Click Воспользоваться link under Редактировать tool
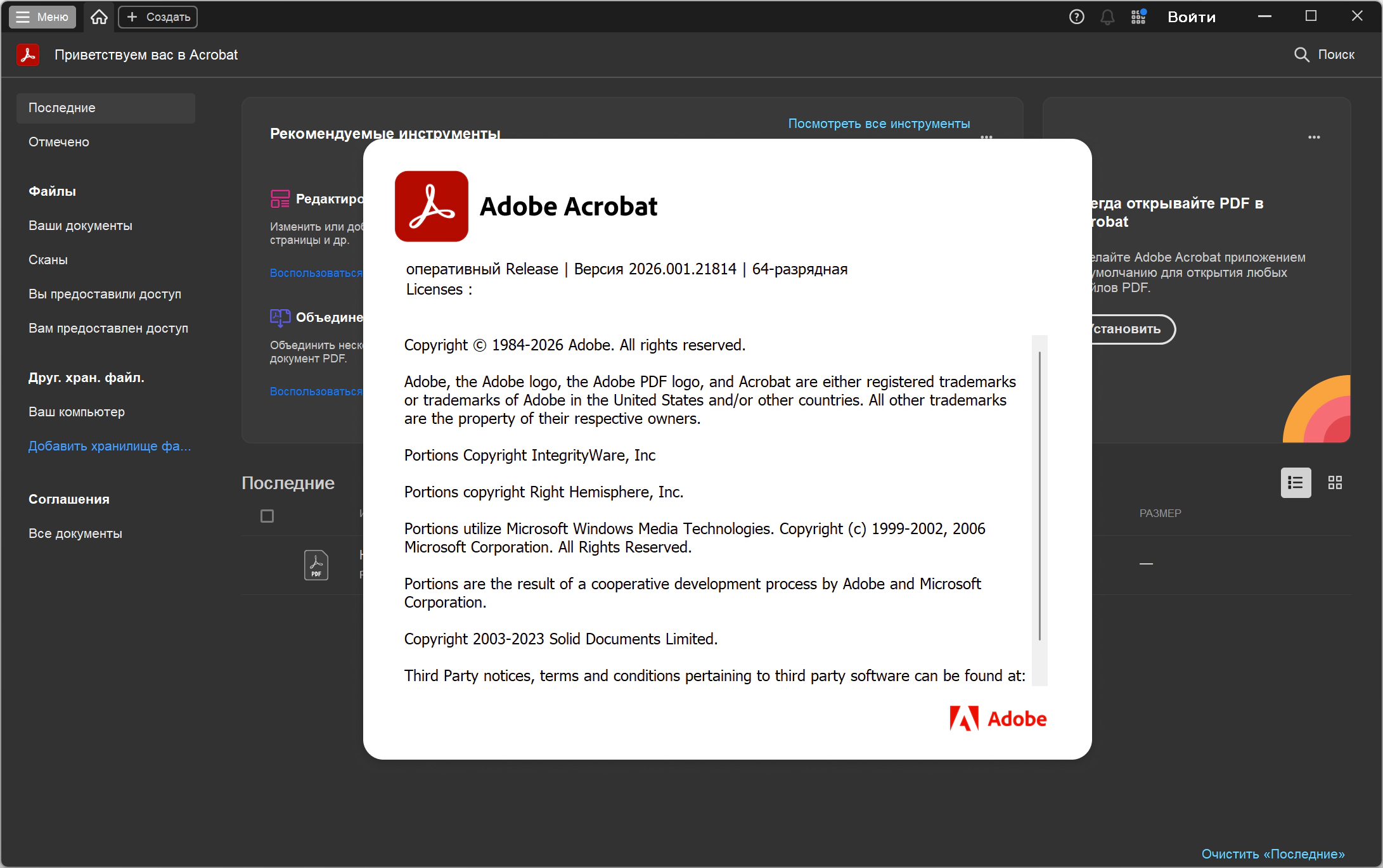 (x=316, y=273)
